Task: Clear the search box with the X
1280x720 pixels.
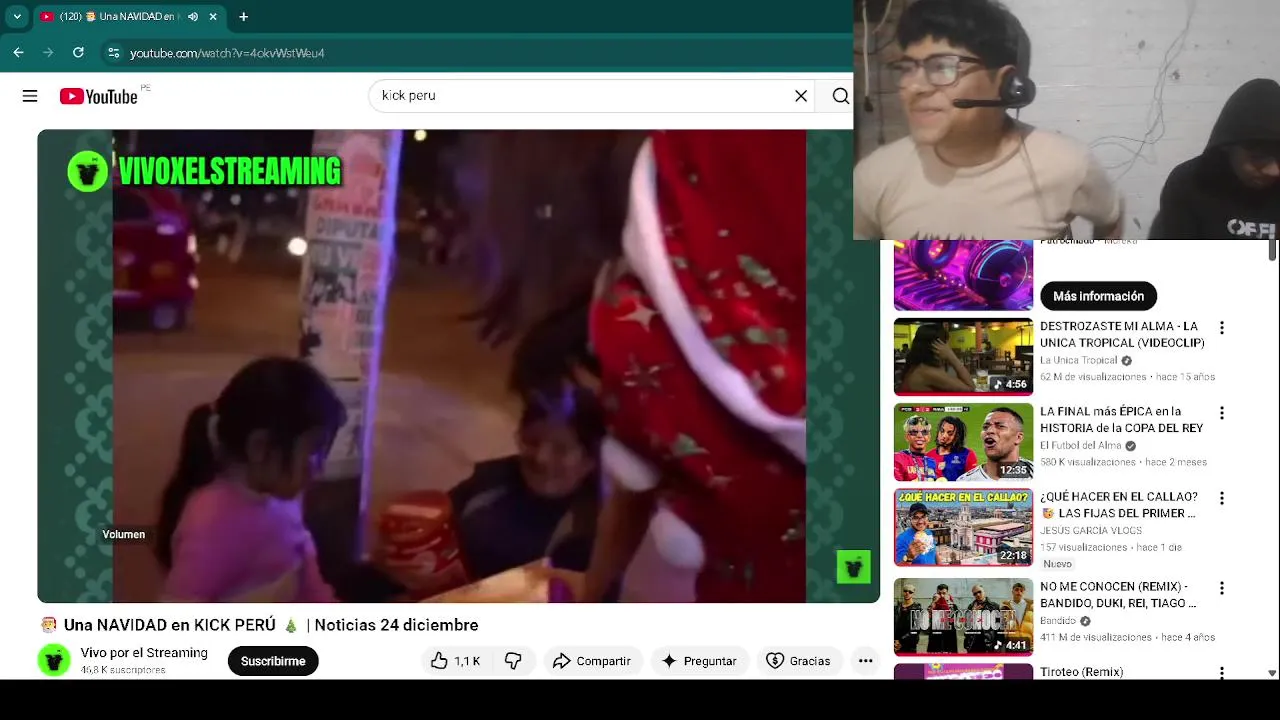Action: (x=801, y=96)
